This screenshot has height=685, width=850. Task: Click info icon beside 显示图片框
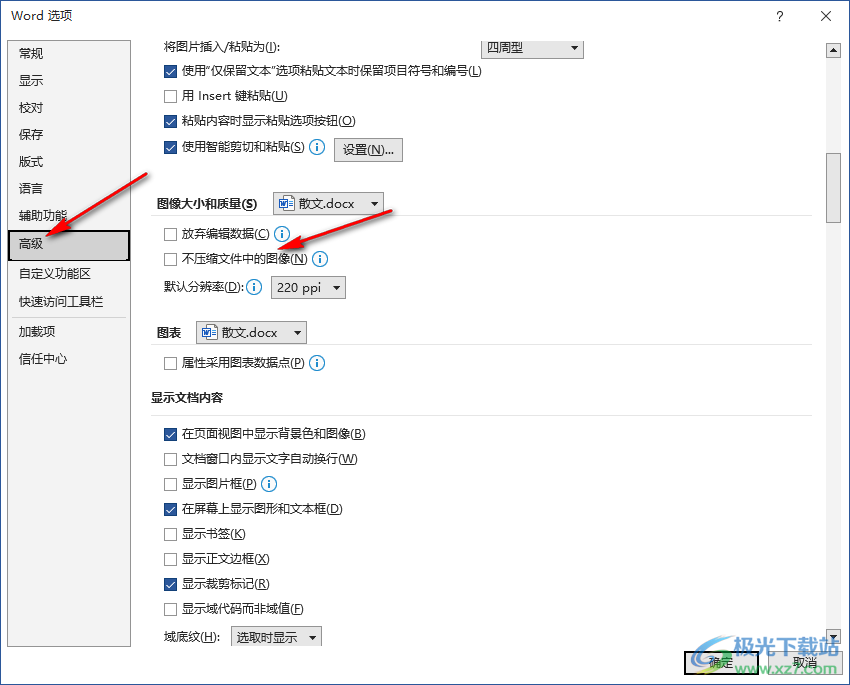(269, 484)
